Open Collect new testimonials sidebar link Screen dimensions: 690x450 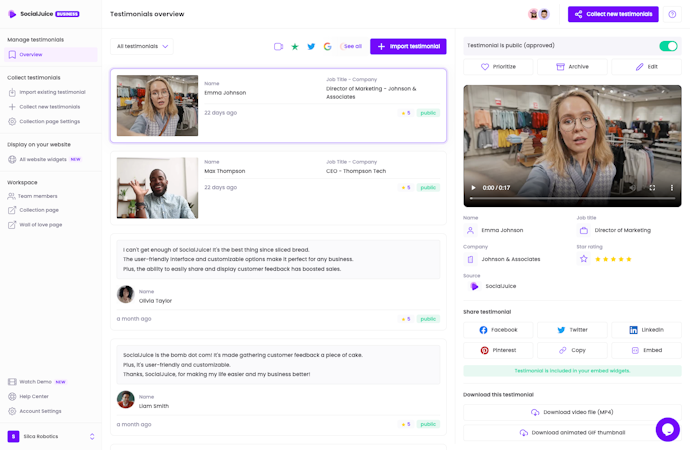[x=44, y=107]
